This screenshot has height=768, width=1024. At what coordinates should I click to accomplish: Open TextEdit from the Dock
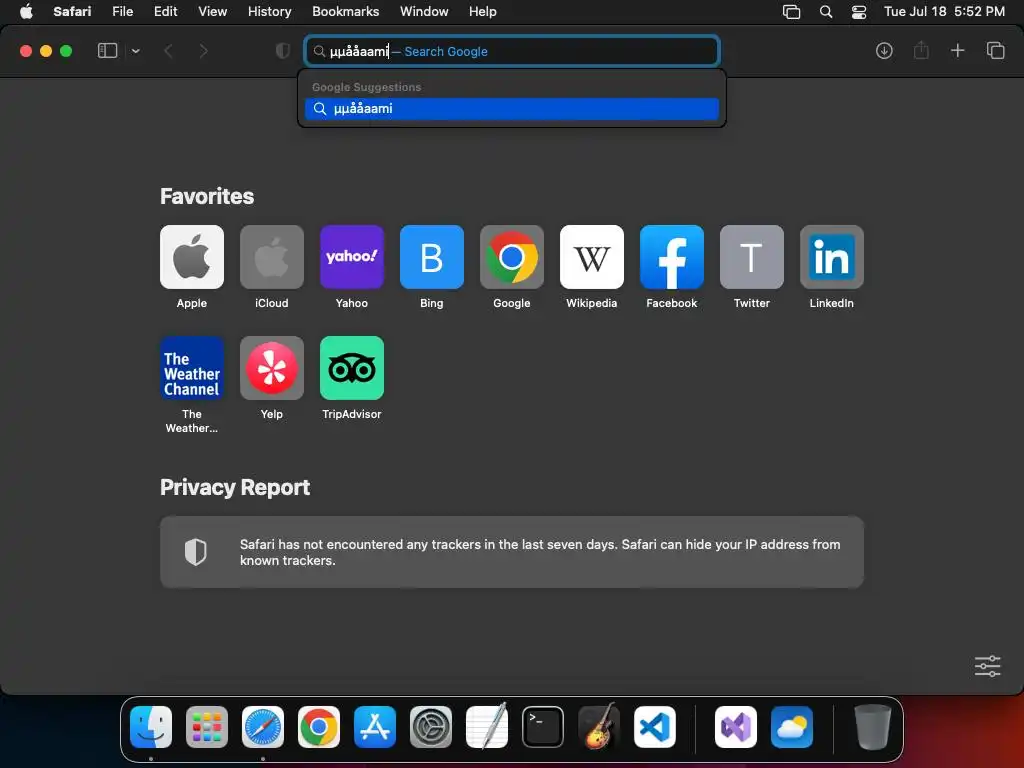pyautogui.click(x=487, y=726)
